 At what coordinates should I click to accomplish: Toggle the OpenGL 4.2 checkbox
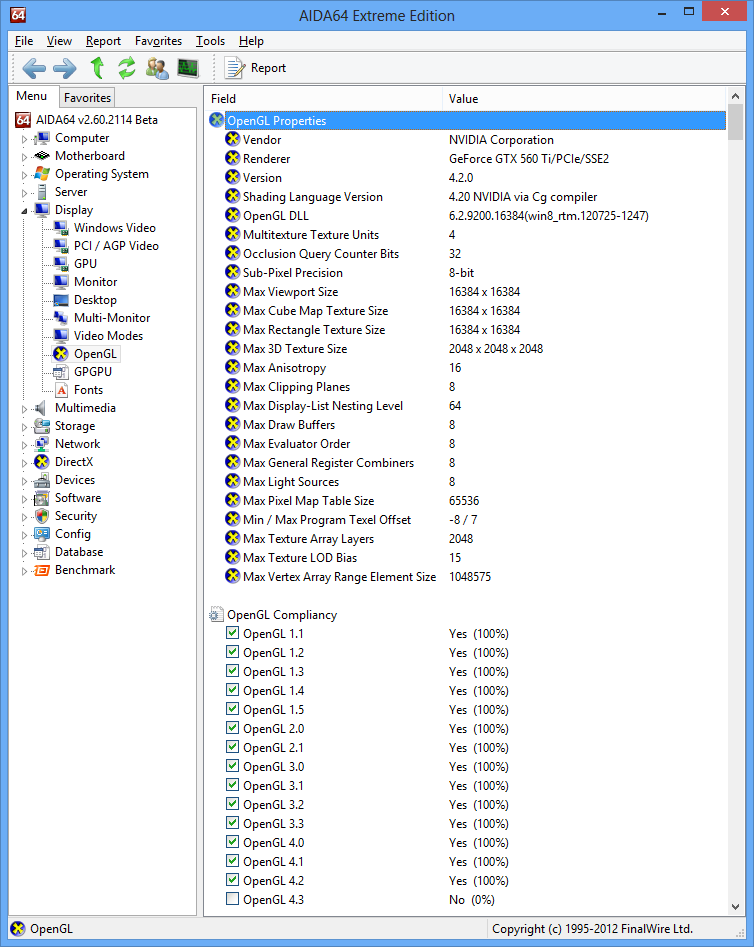pyautogui.click(x=232, y=880)
